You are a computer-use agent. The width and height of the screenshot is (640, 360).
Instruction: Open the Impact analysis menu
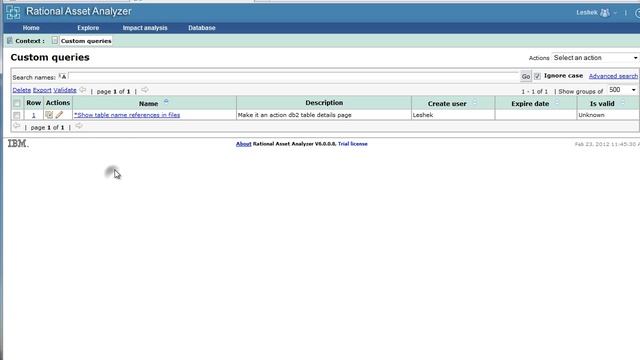[x=145, y=28]
